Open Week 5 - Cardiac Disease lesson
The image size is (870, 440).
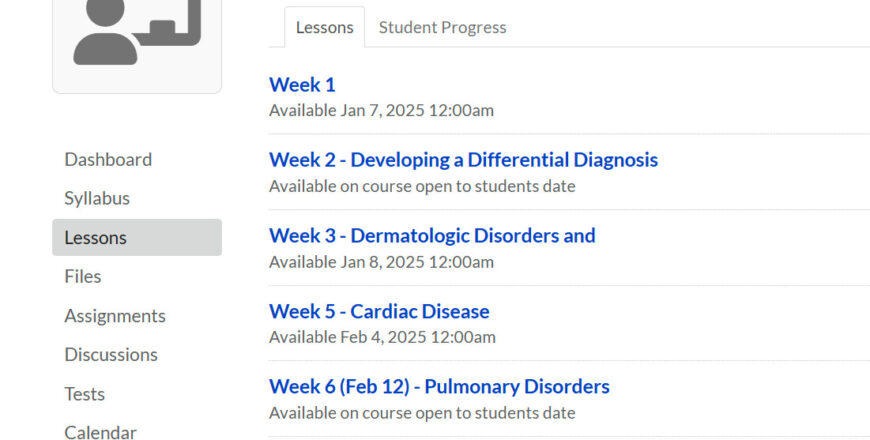[379, 311]
